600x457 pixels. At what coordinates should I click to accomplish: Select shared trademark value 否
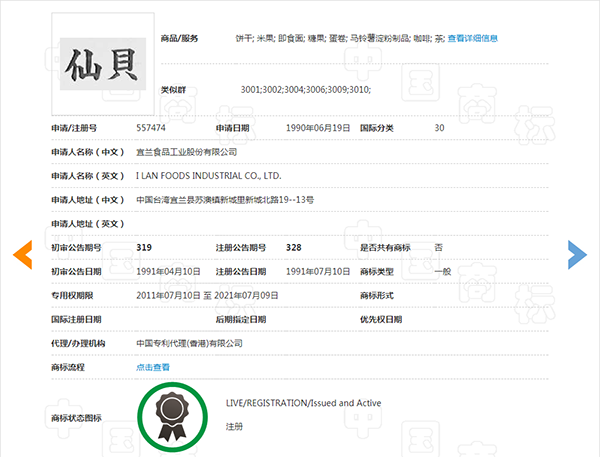click(x=439, y=248)
